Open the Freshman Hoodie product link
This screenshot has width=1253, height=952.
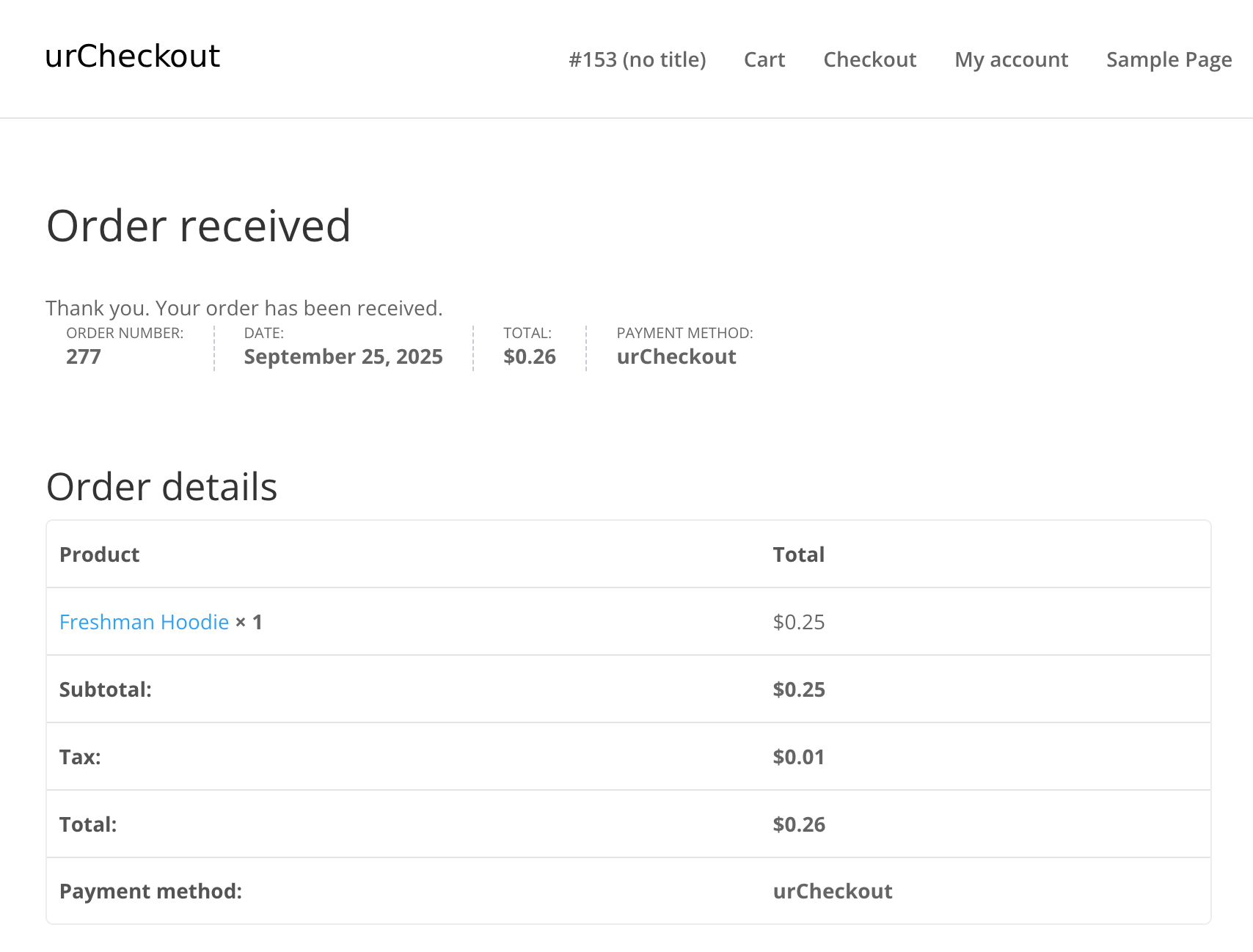coord(144,622)
